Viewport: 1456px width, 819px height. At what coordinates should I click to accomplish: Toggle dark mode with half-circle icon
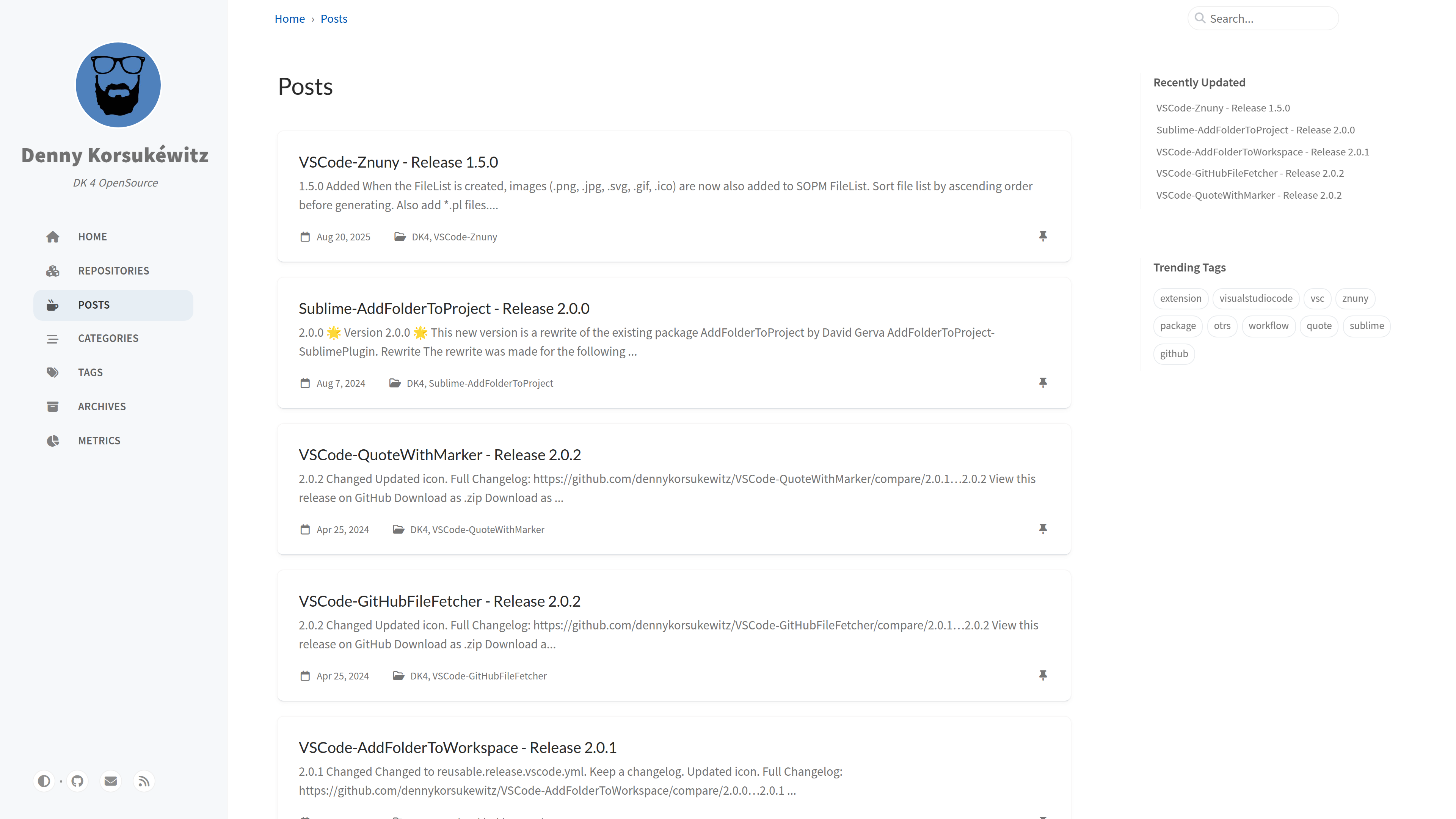[44, 781]
